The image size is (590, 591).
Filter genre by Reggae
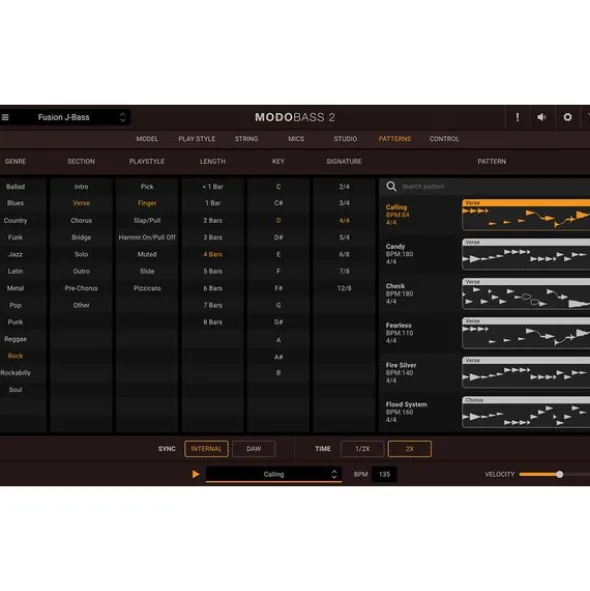15,339
